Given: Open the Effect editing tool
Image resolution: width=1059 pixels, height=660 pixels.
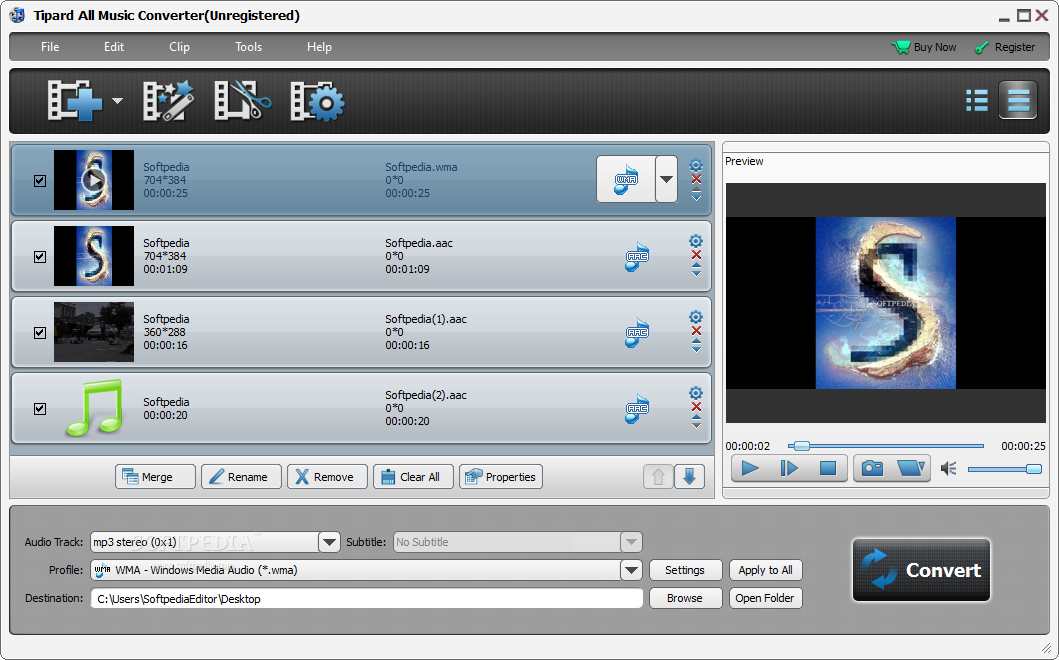Looking at the screenshot, I should (x=168, y=101).
